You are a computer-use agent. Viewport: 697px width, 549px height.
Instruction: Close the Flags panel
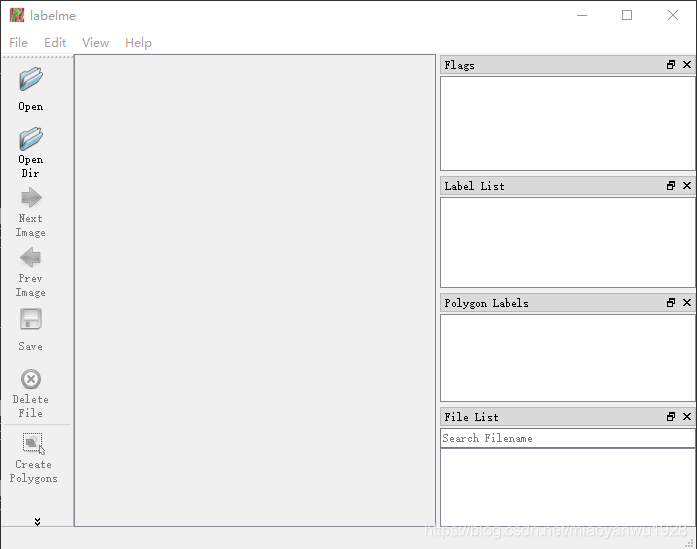tap(687, 65)
